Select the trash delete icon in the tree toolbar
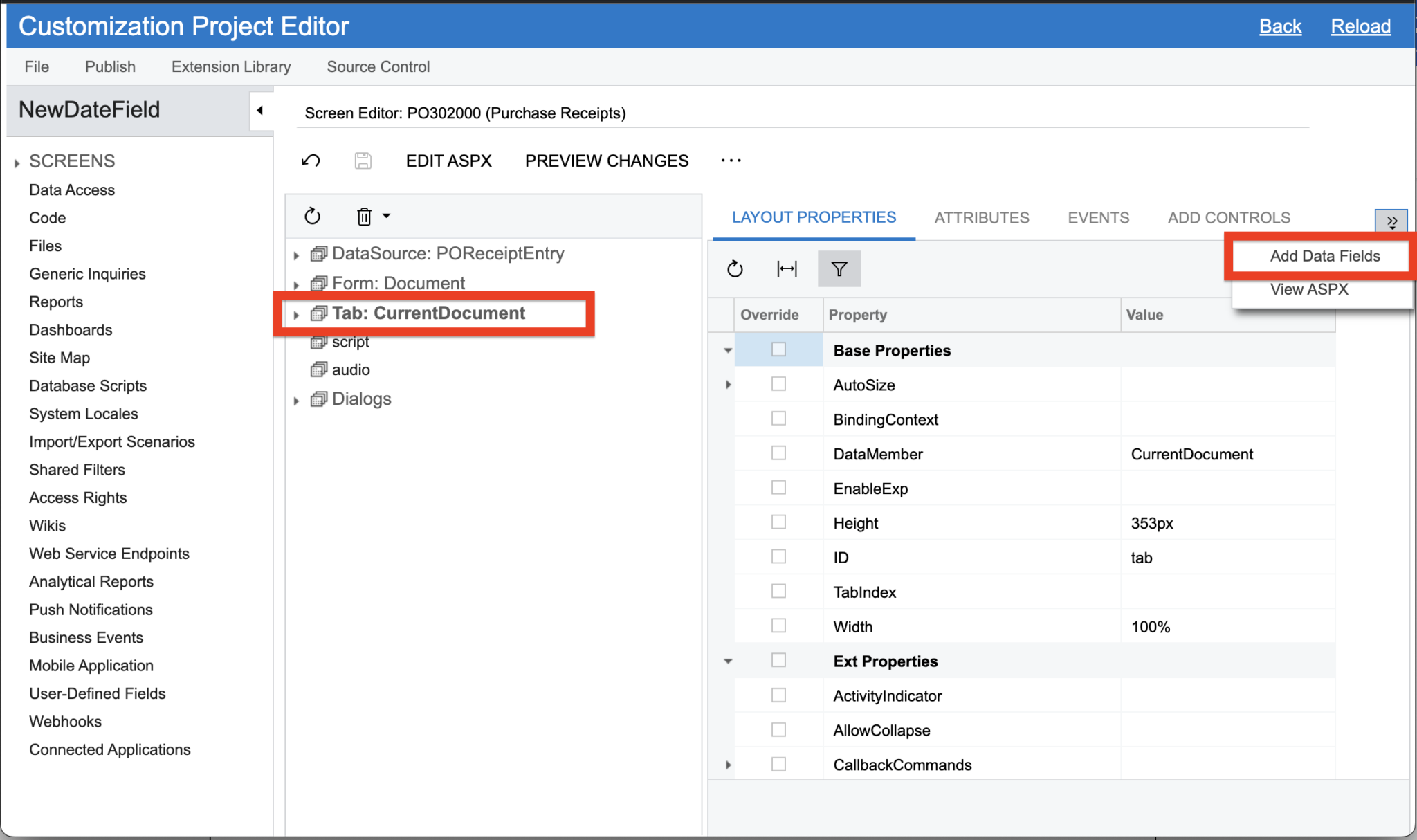Viewport: 1417px width, 840px height. 365,216
